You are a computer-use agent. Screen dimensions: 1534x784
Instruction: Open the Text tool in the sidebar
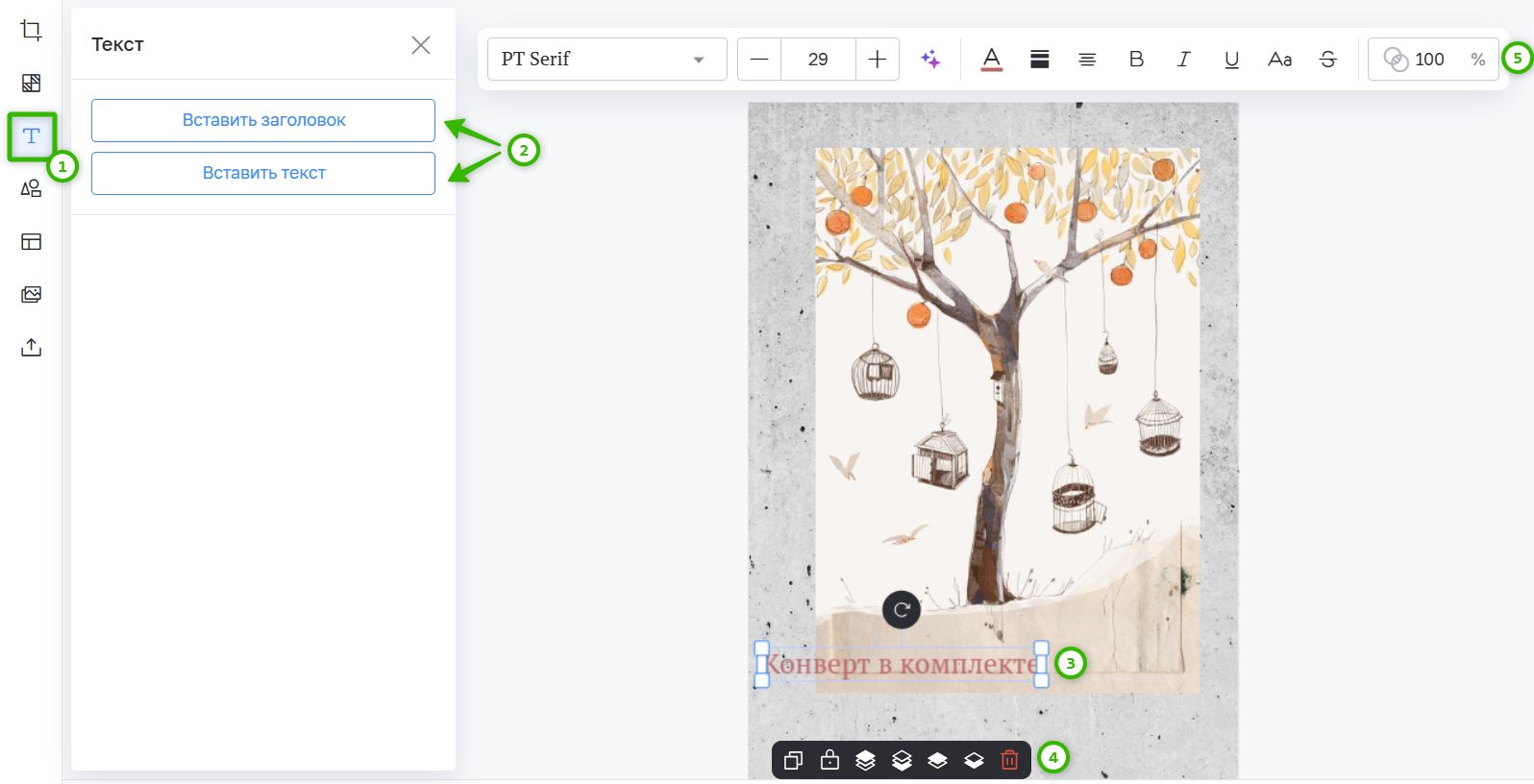[32, 135]
